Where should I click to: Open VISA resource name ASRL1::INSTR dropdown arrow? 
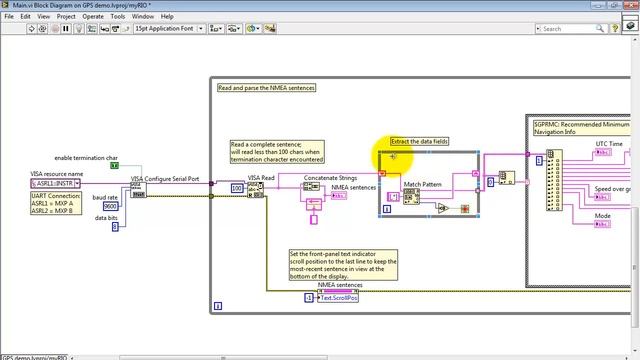click(x=77, y=184)
